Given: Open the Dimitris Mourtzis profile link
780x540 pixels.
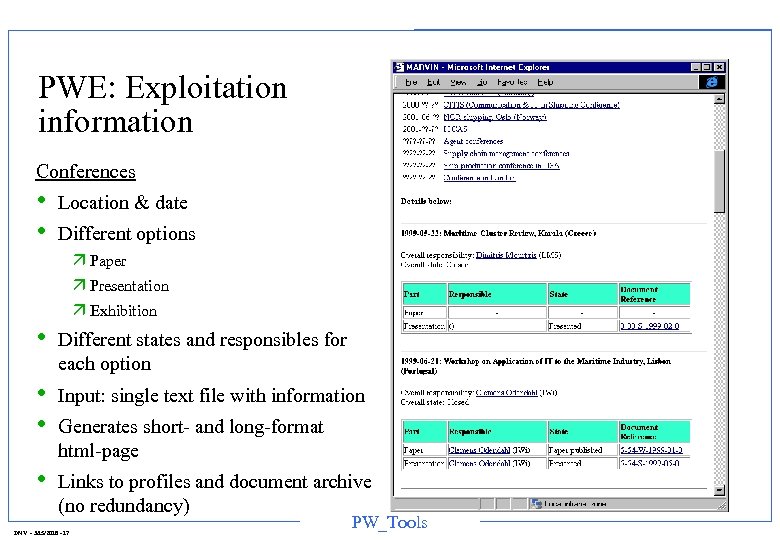Looking at the screenshot, I should 506,255.
